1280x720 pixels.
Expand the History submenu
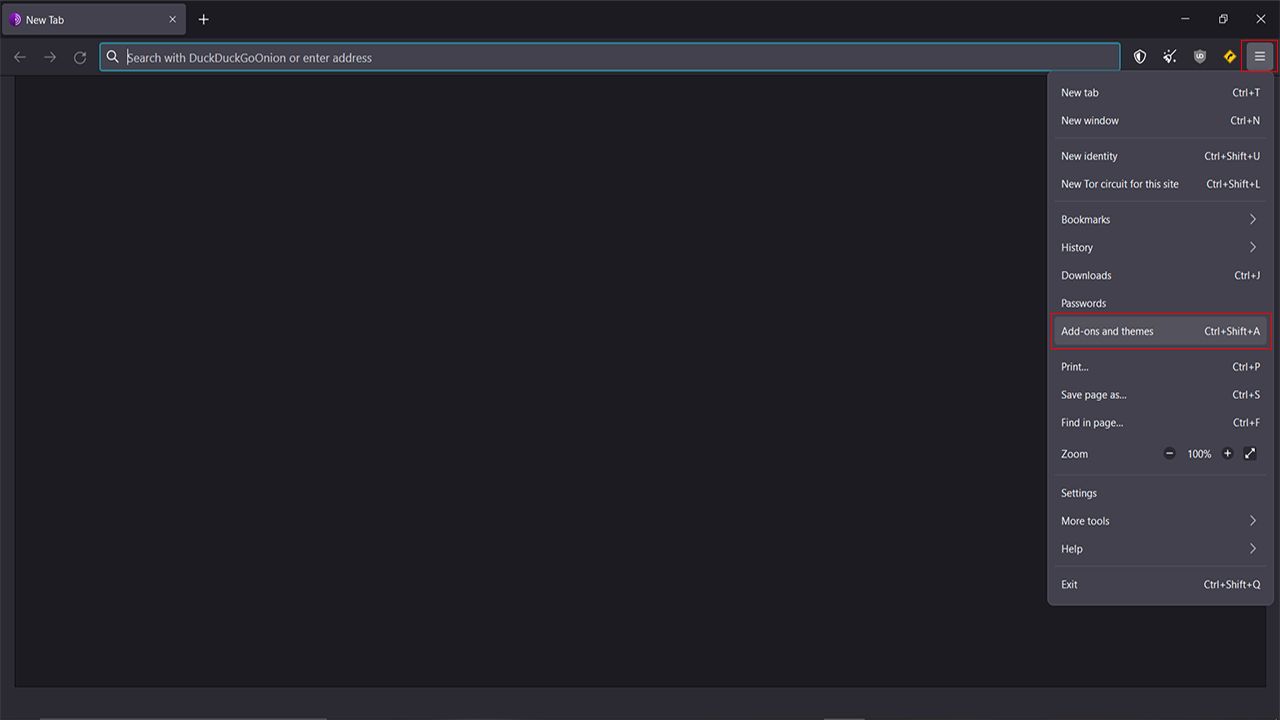coord(1160,248)
